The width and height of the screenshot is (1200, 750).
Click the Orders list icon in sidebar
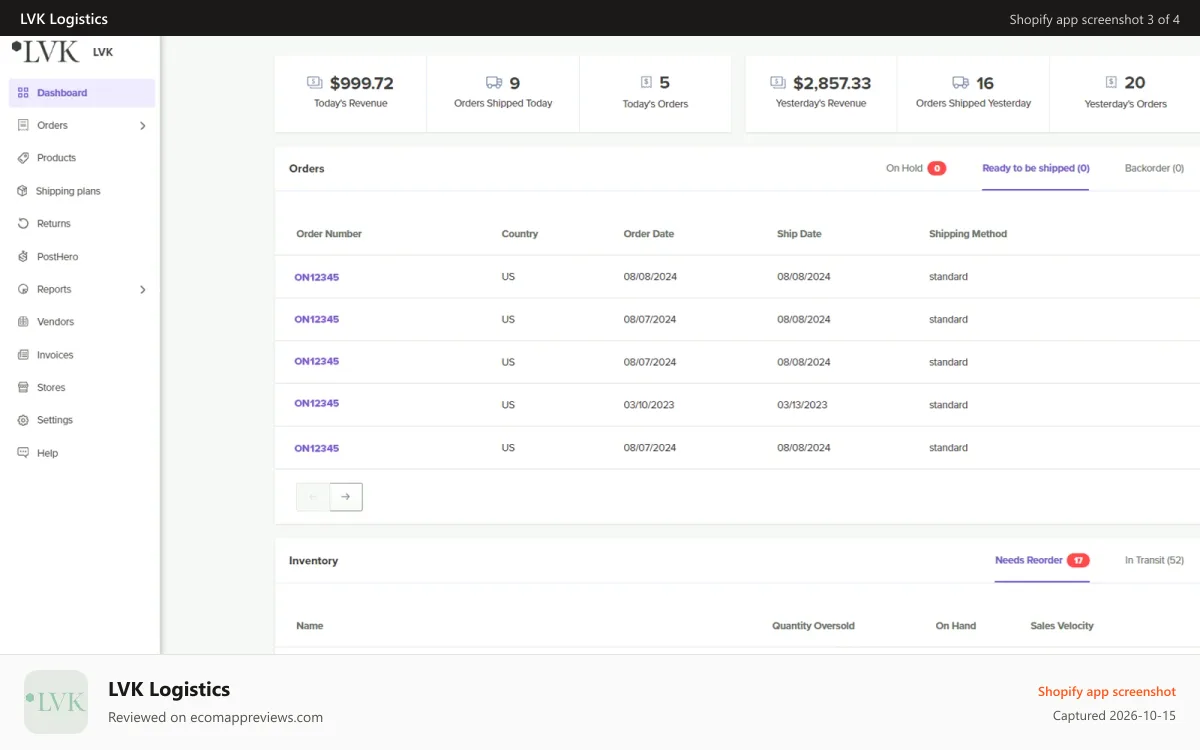coord(23,125)
